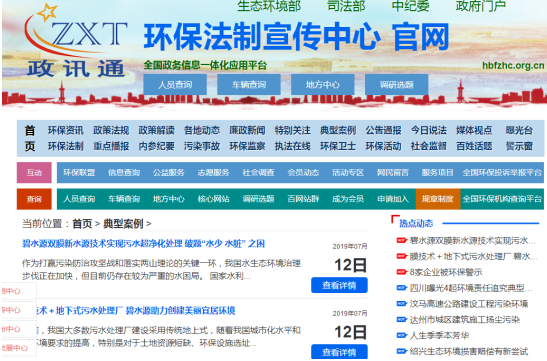The image size is (547, 361).
Task: Click blue icon beside 人生季季本芳华
Action: [x=402, y=336]
